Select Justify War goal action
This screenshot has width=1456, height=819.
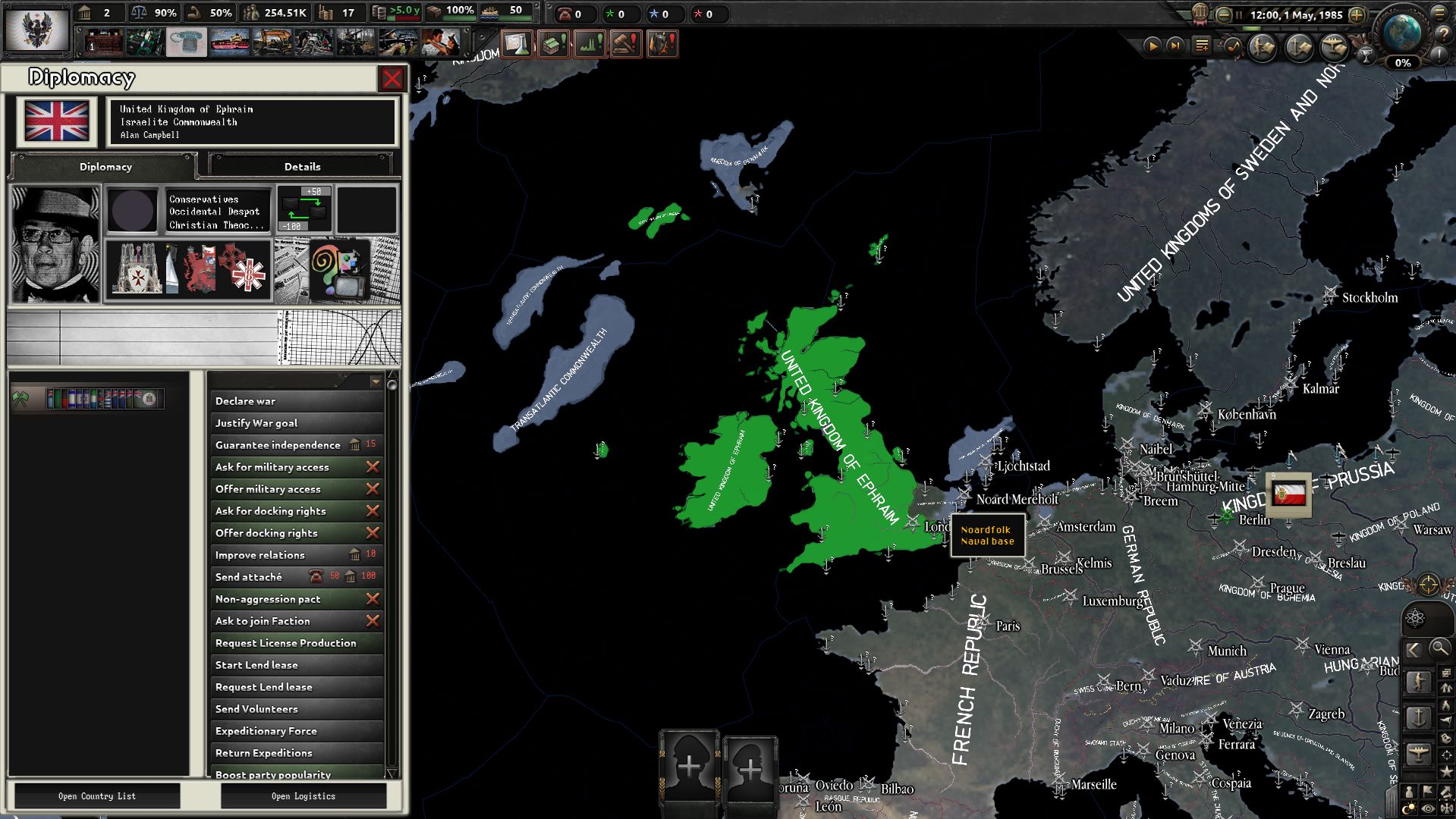tap(297, 423)
